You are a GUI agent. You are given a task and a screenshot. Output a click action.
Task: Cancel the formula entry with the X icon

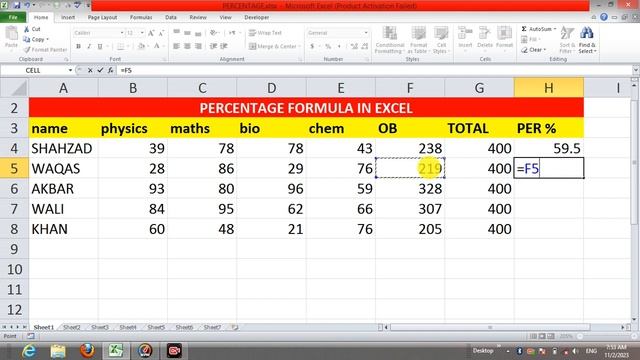90,70
